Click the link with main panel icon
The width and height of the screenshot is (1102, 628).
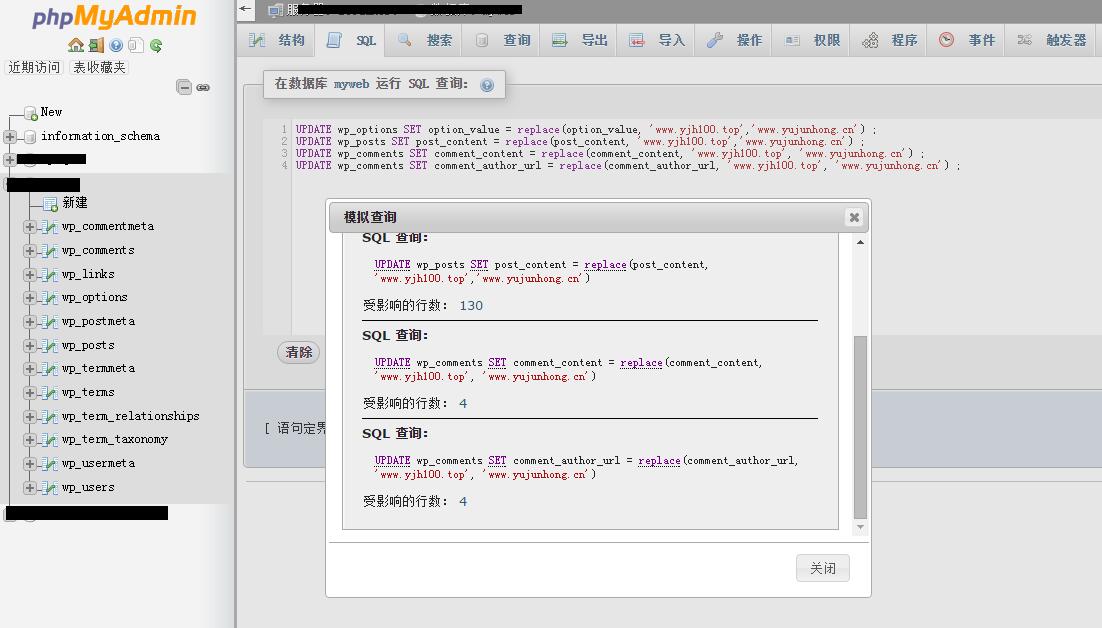coord(203,87)
